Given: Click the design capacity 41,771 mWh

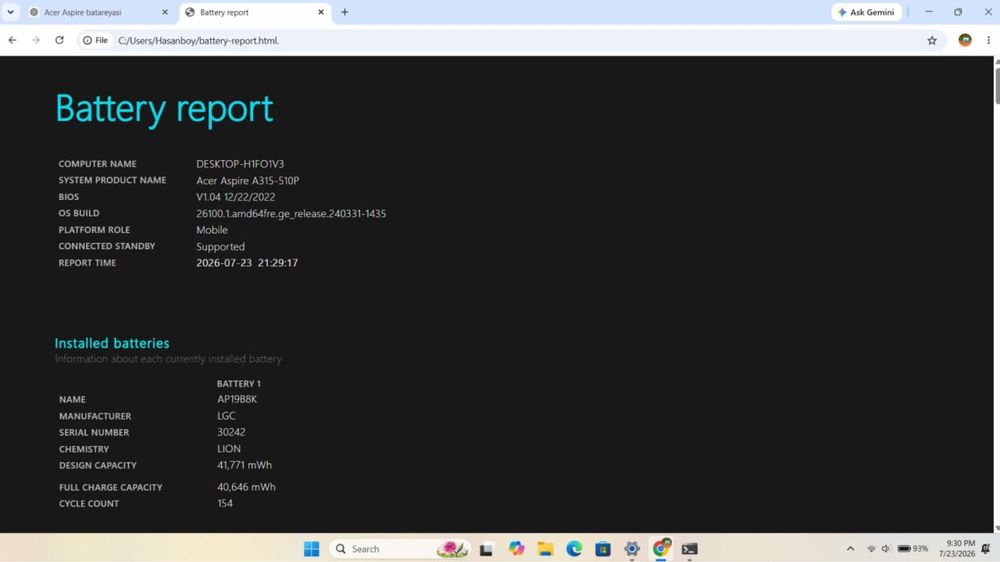Looking at the screenshot, I should (244, 465).
